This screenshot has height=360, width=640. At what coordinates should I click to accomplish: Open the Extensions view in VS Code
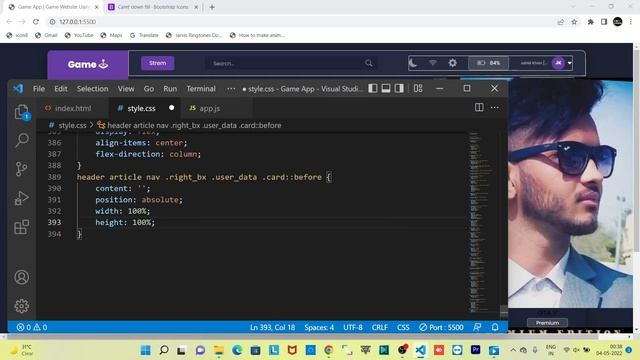(22, 227)
